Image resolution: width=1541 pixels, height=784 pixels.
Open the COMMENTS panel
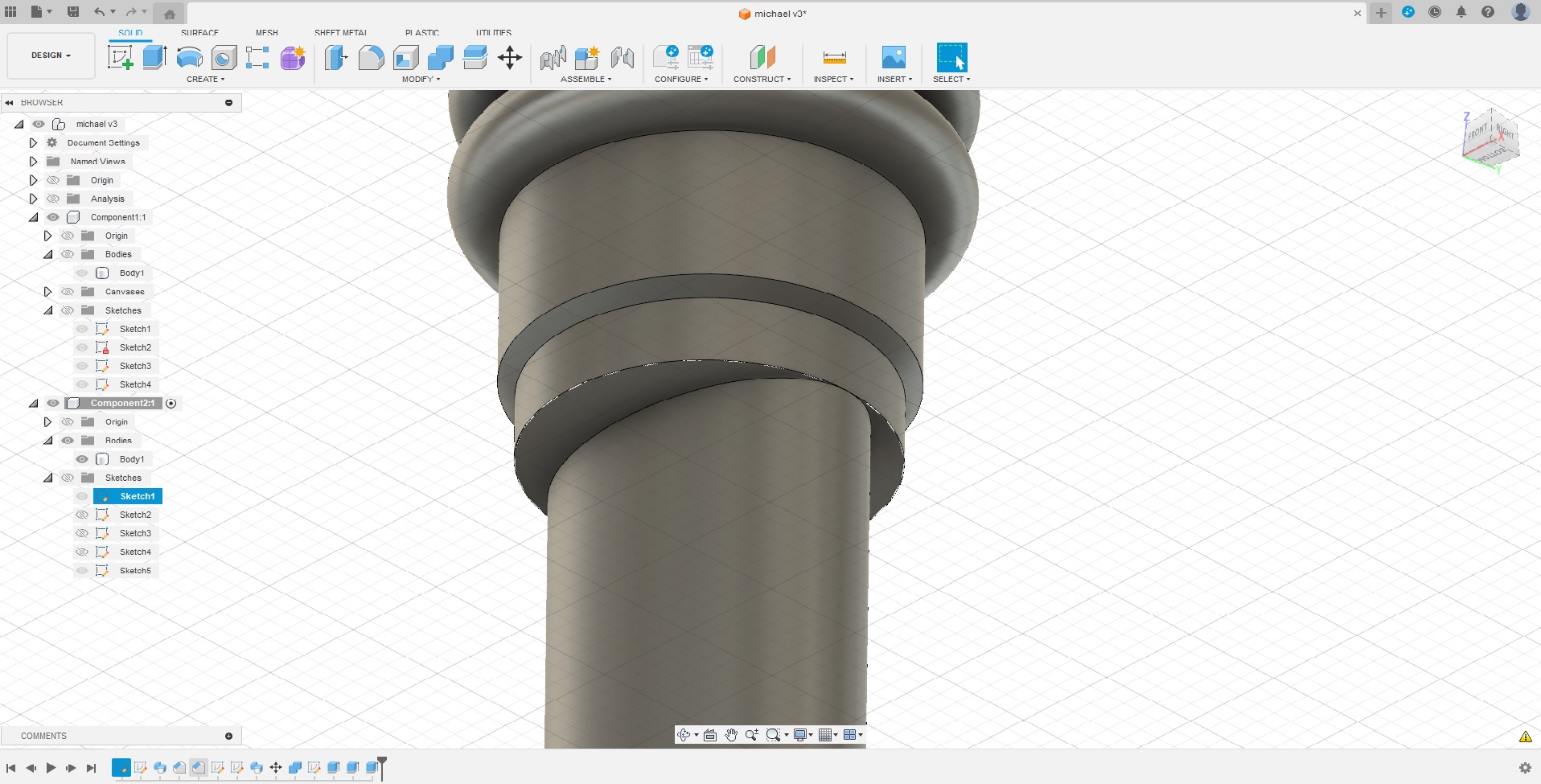coord(43,736)
